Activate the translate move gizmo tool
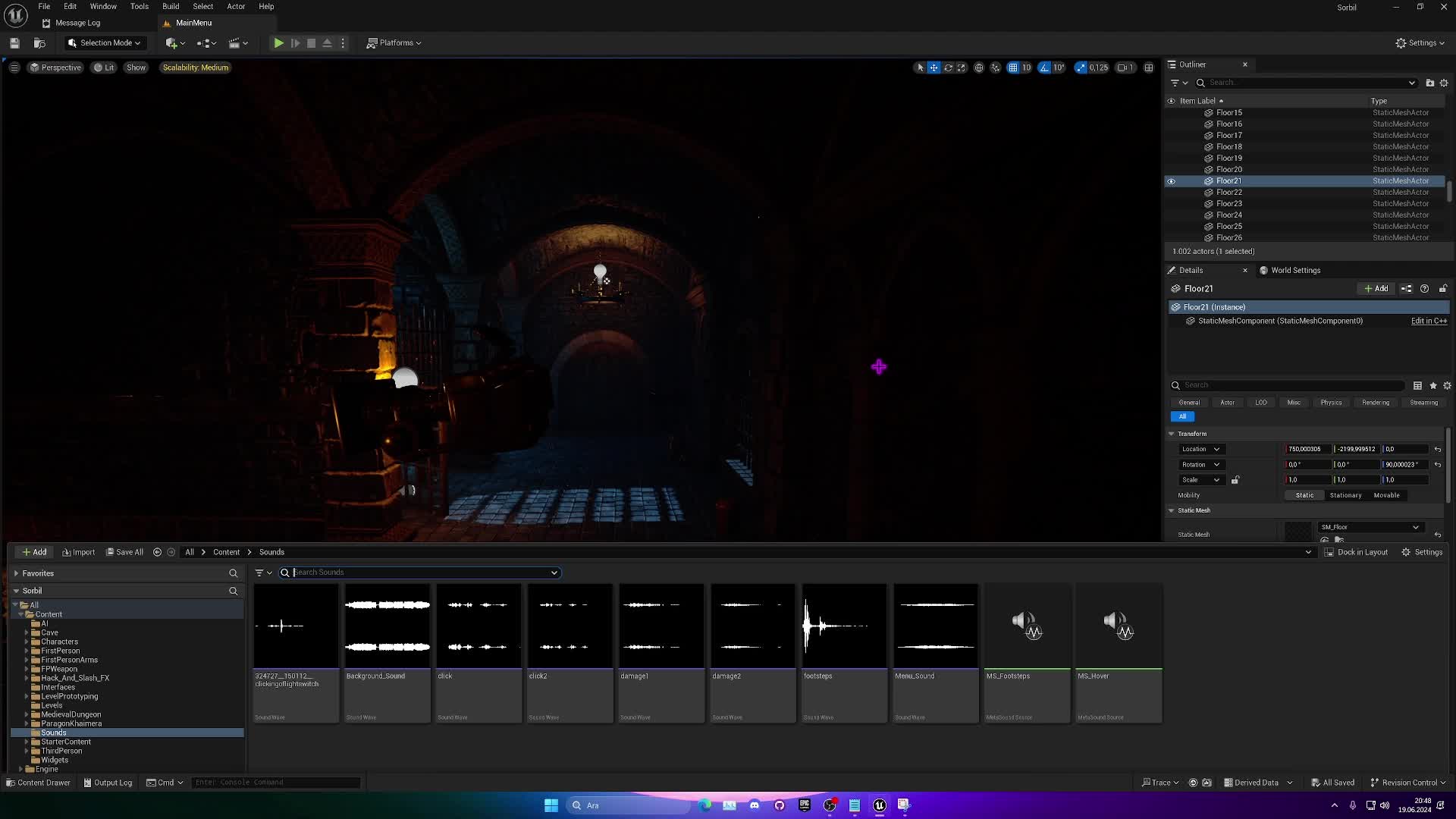This screenshot has height=819, width=1456. click(934, 67)
